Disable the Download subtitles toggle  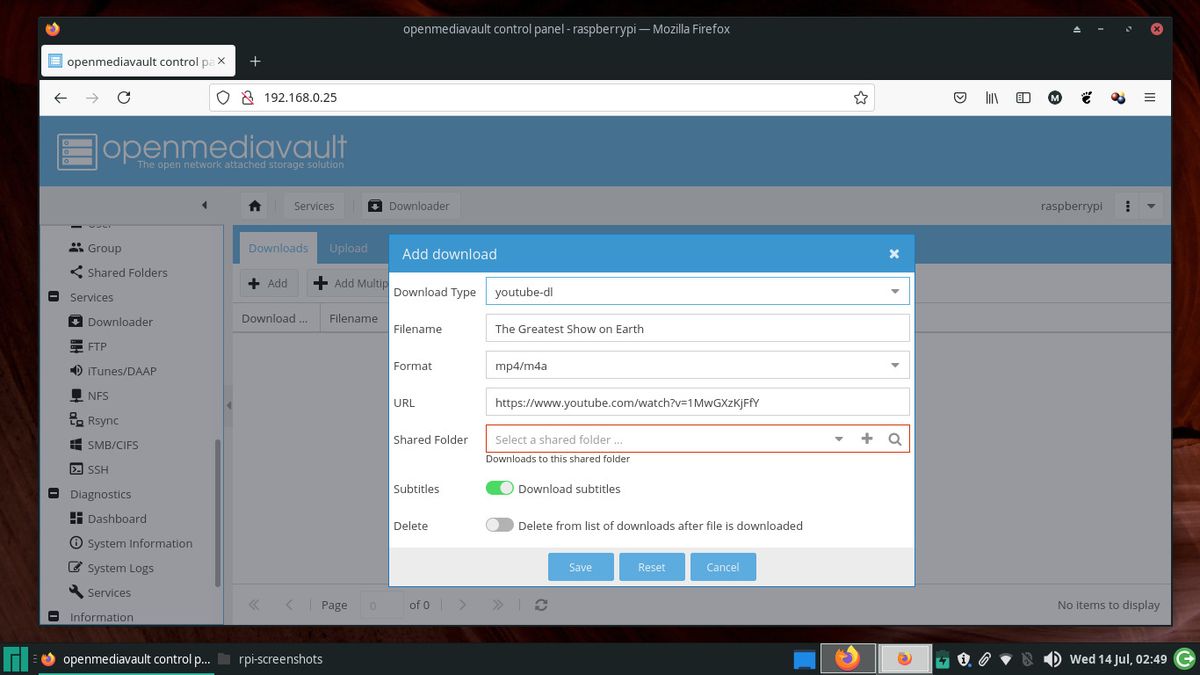point(500,488)
